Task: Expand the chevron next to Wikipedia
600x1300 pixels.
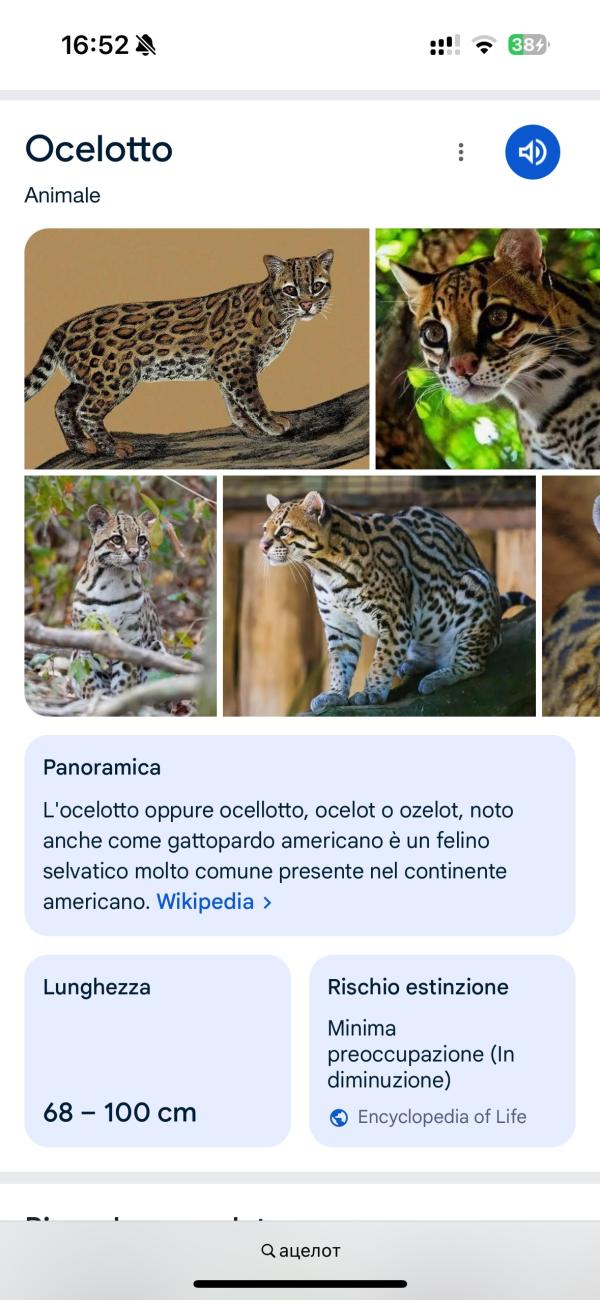Action: [x=267, y=902]
